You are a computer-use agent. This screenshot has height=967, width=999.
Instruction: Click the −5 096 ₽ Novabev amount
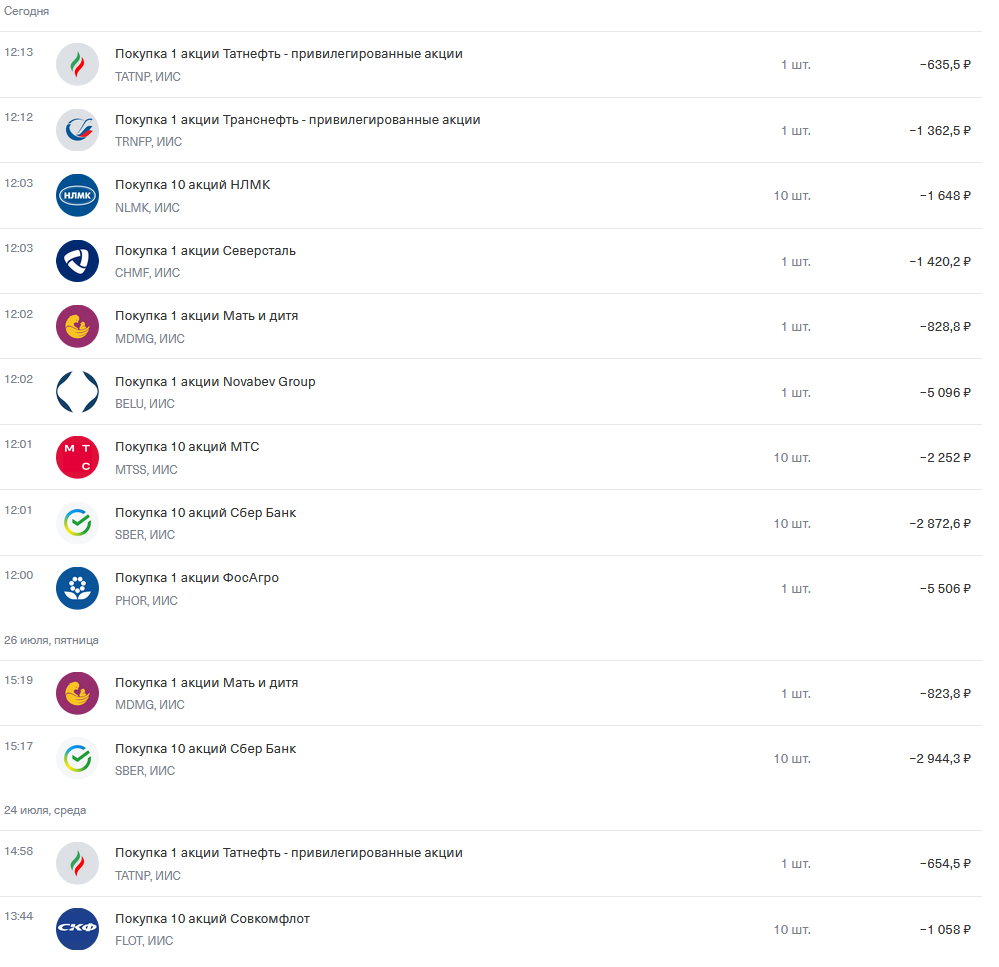pyautogui.click(x=945, y=392)
